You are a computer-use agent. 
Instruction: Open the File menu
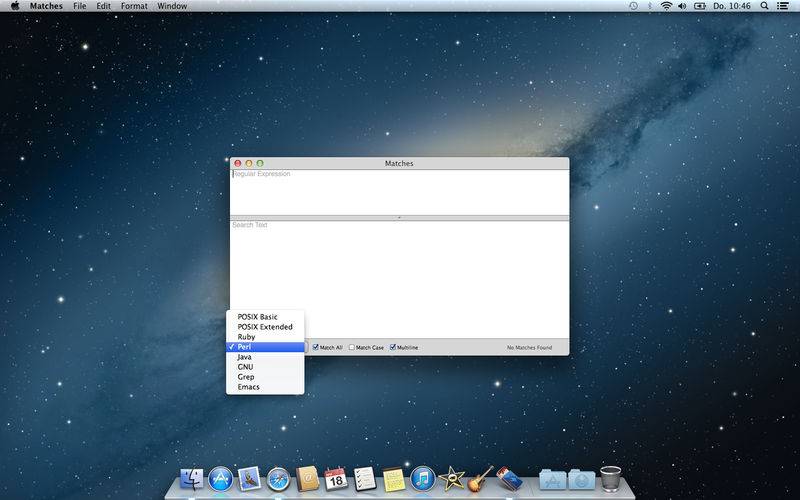(x=80, y=6)
